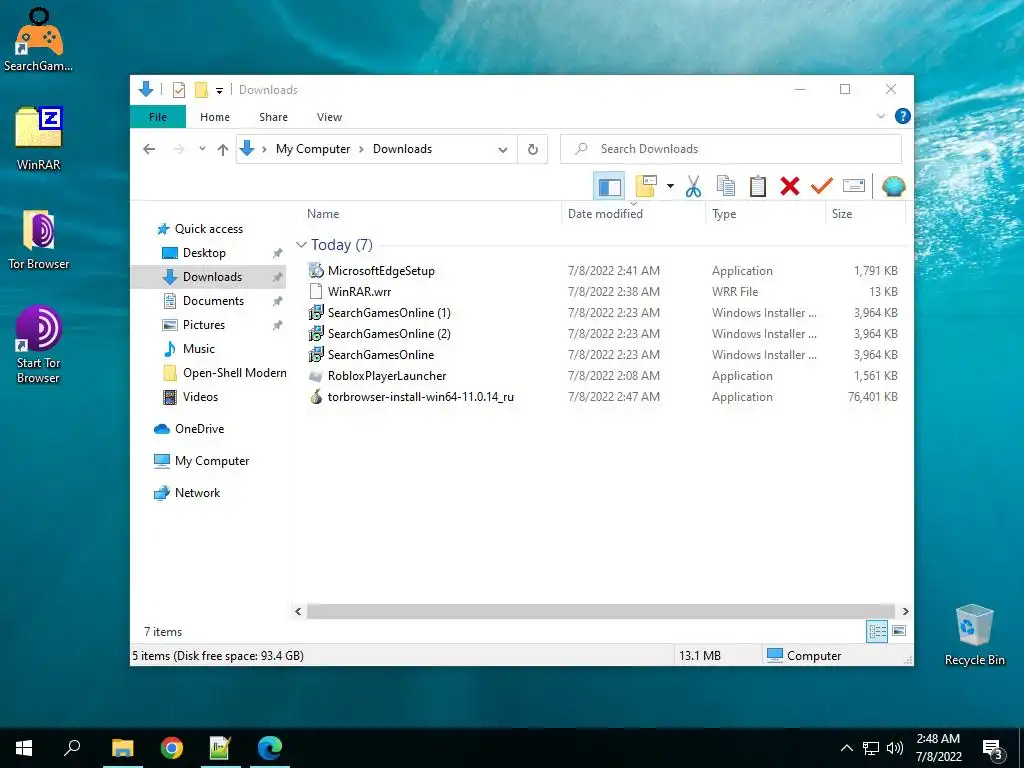
Task: Refresh the Downloads folder
Action: point(533,150)
